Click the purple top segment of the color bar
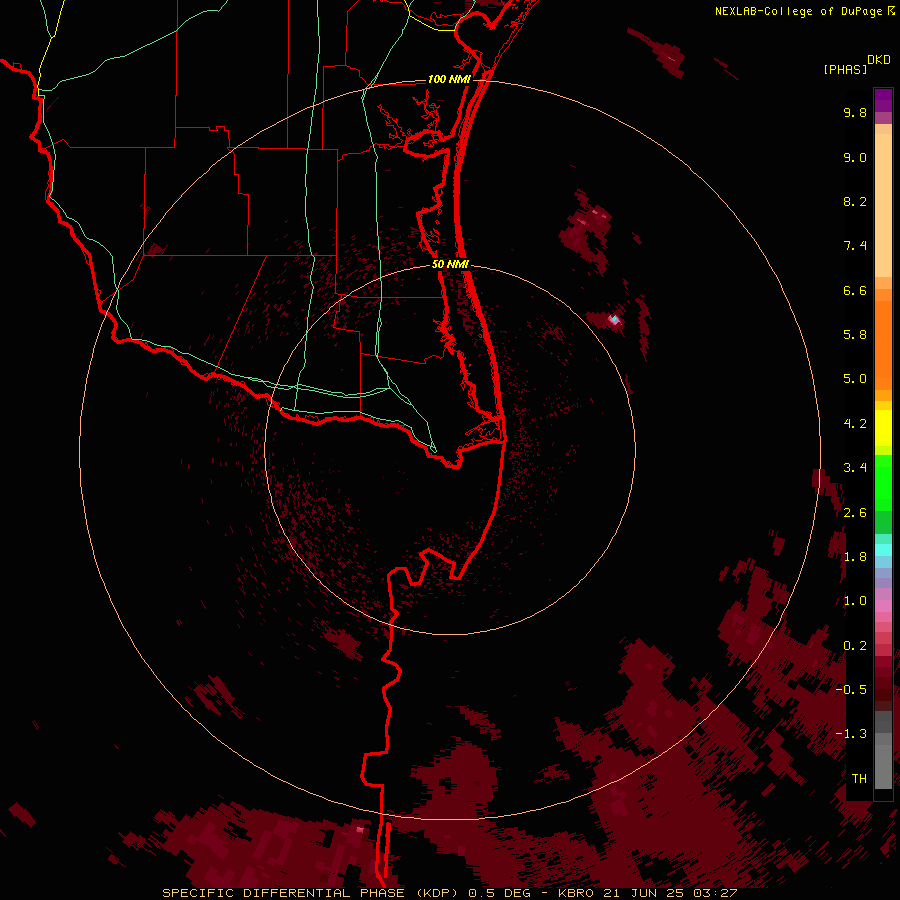 pyautogui.click(x=883, y=100)
